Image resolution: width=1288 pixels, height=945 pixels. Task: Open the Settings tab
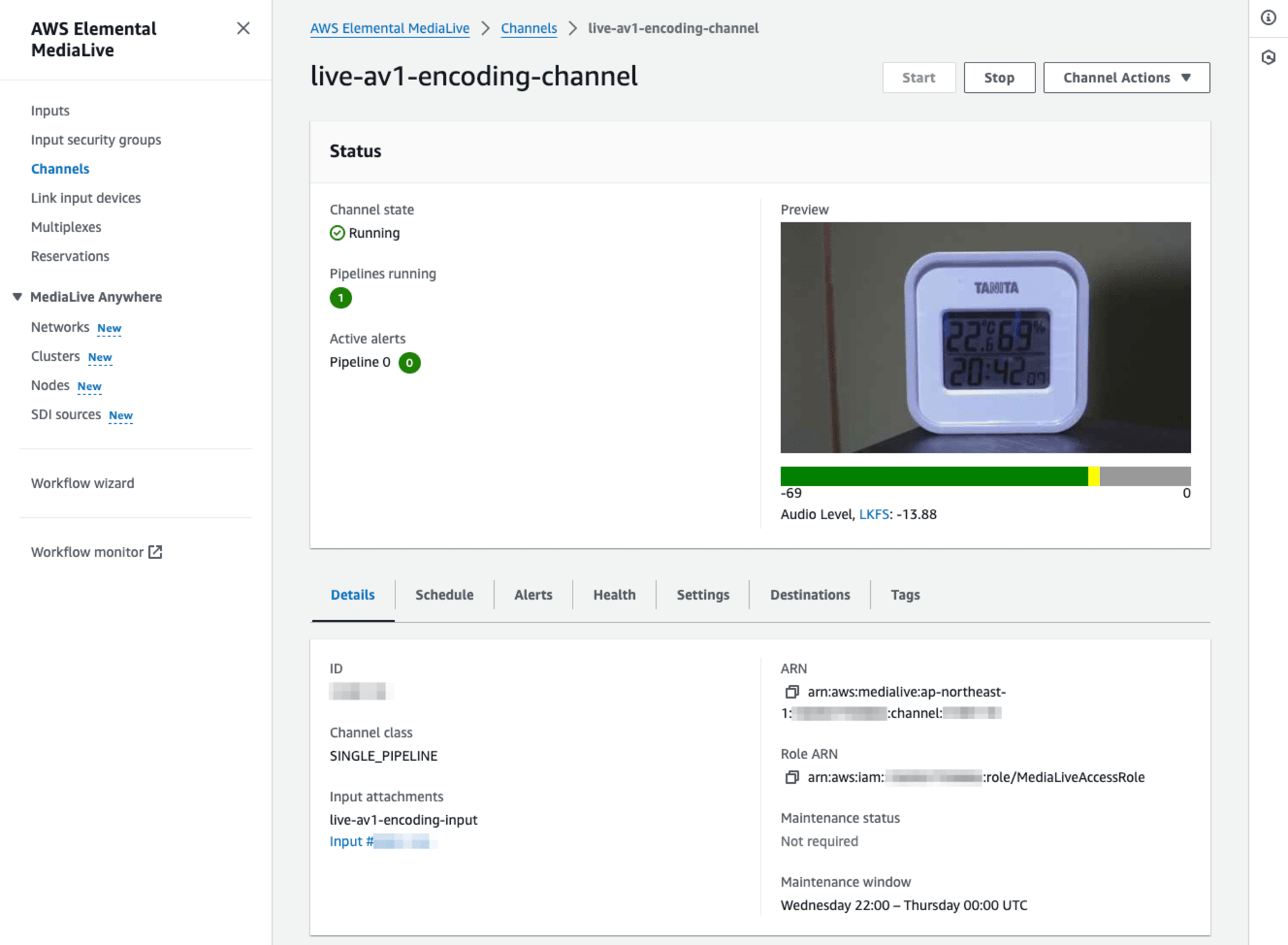click(x=703, y=595)
